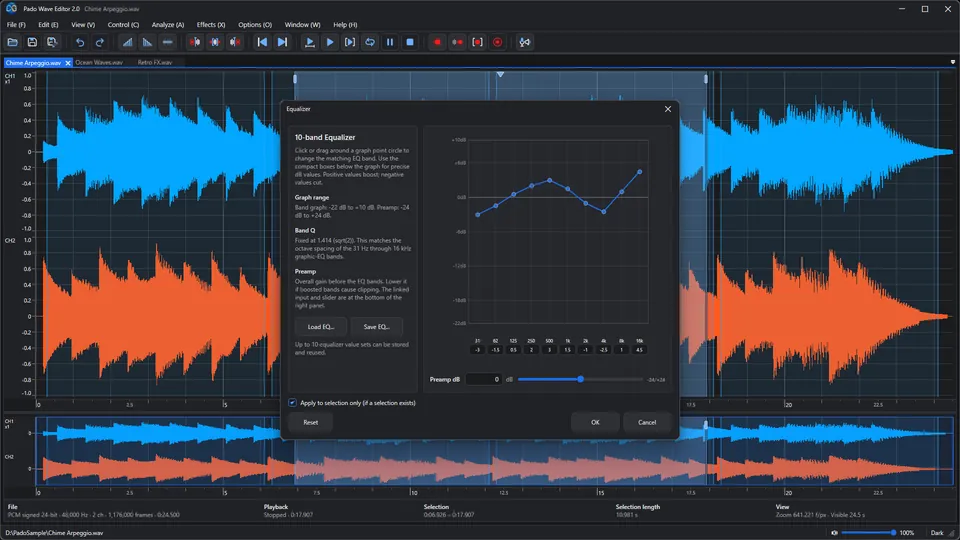The image size is (960, 540).
Task: Click the 62 Hz band value box
Action: pos(495,350)
